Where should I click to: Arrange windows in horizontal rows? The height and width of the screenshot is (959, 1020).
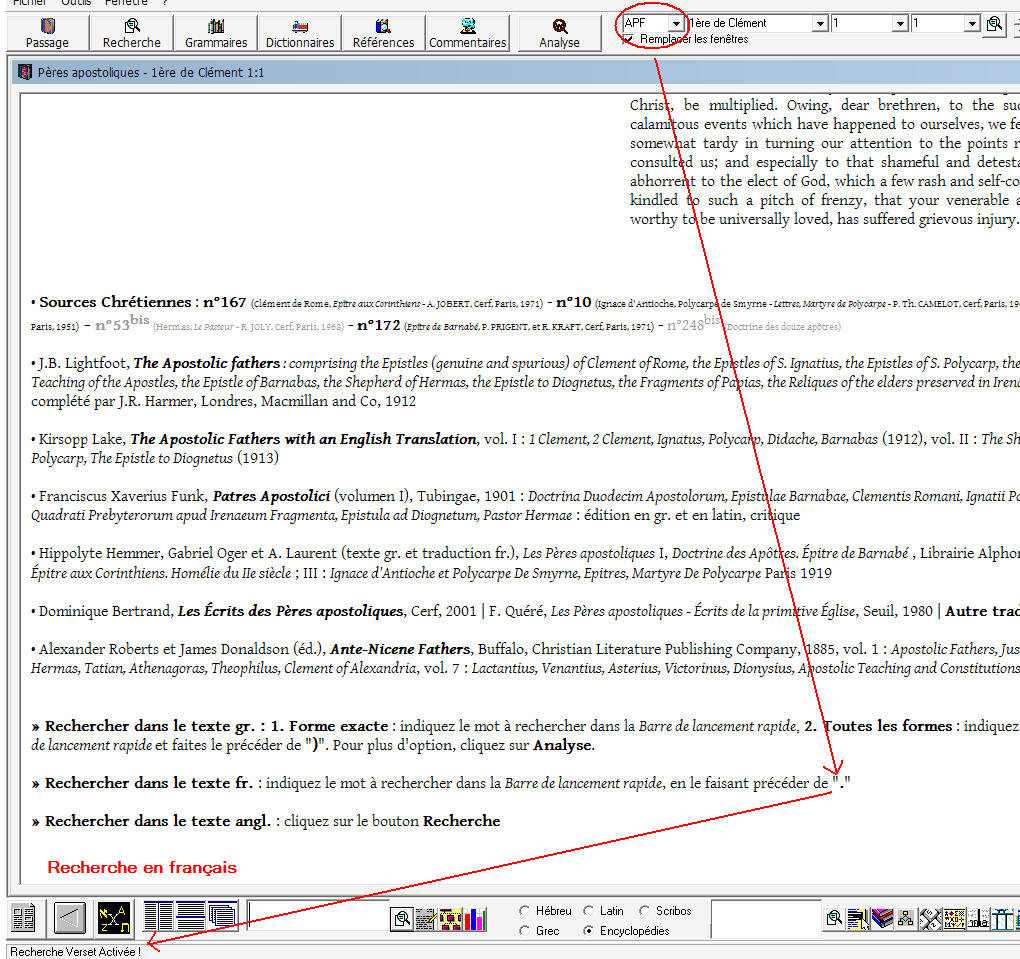[x=191, y=916]
